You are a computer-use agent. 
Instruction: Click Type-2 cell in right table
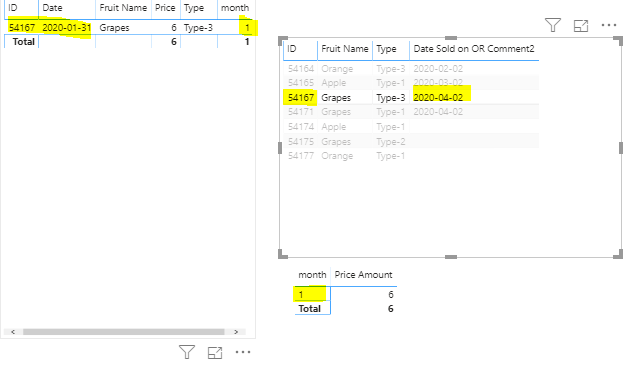pyautogui.click(x=391, y=142)
